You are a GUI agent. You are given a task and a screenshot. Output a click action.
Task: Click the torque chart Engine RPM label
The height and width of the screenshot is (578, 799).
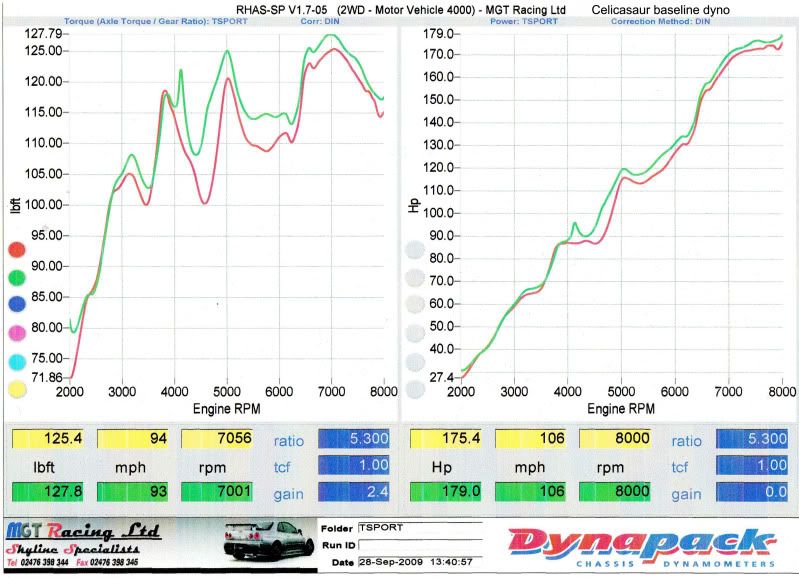pyautogui.click(x=226, y=409)
